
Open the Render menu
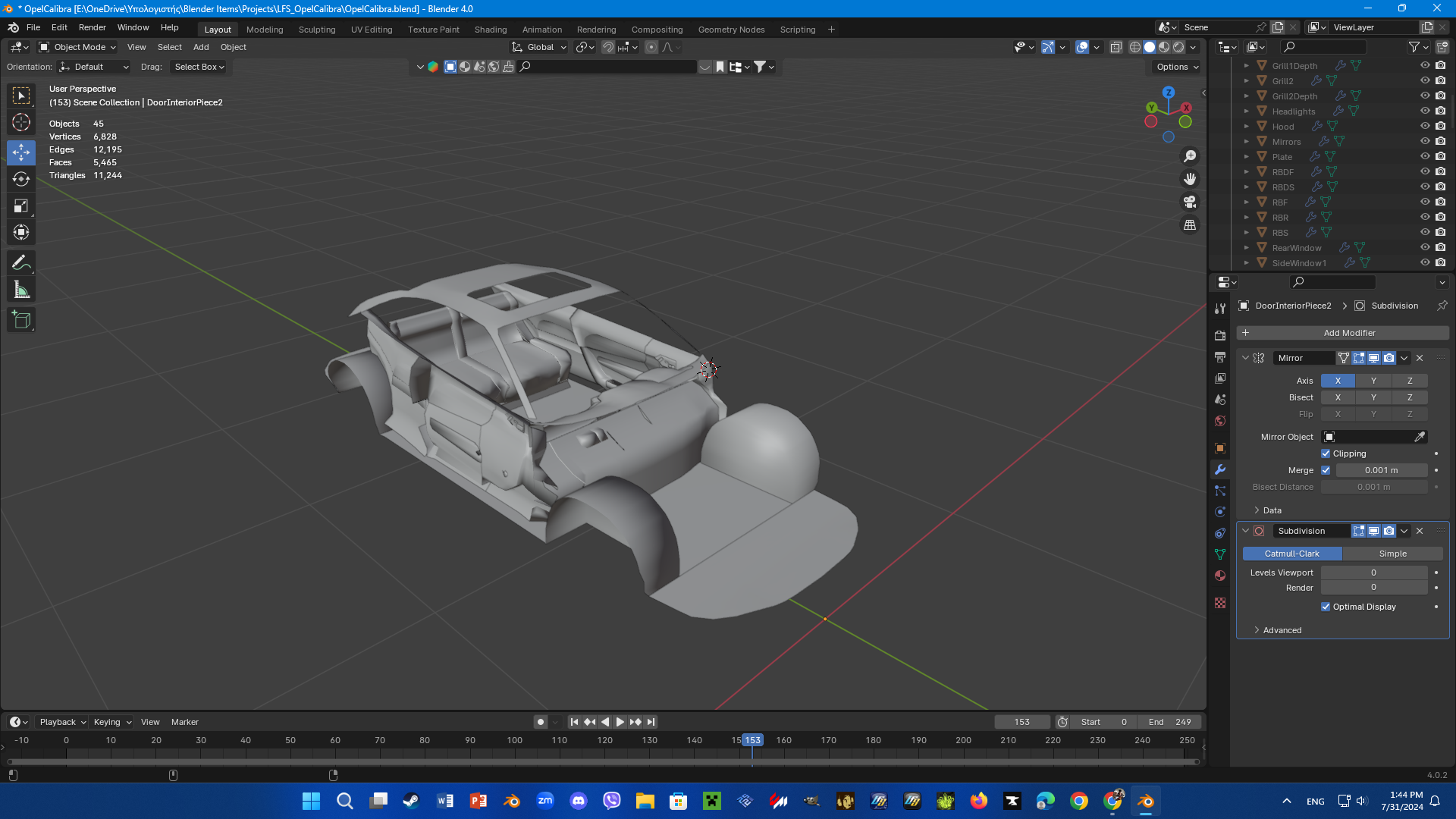[x=92, y=27]
